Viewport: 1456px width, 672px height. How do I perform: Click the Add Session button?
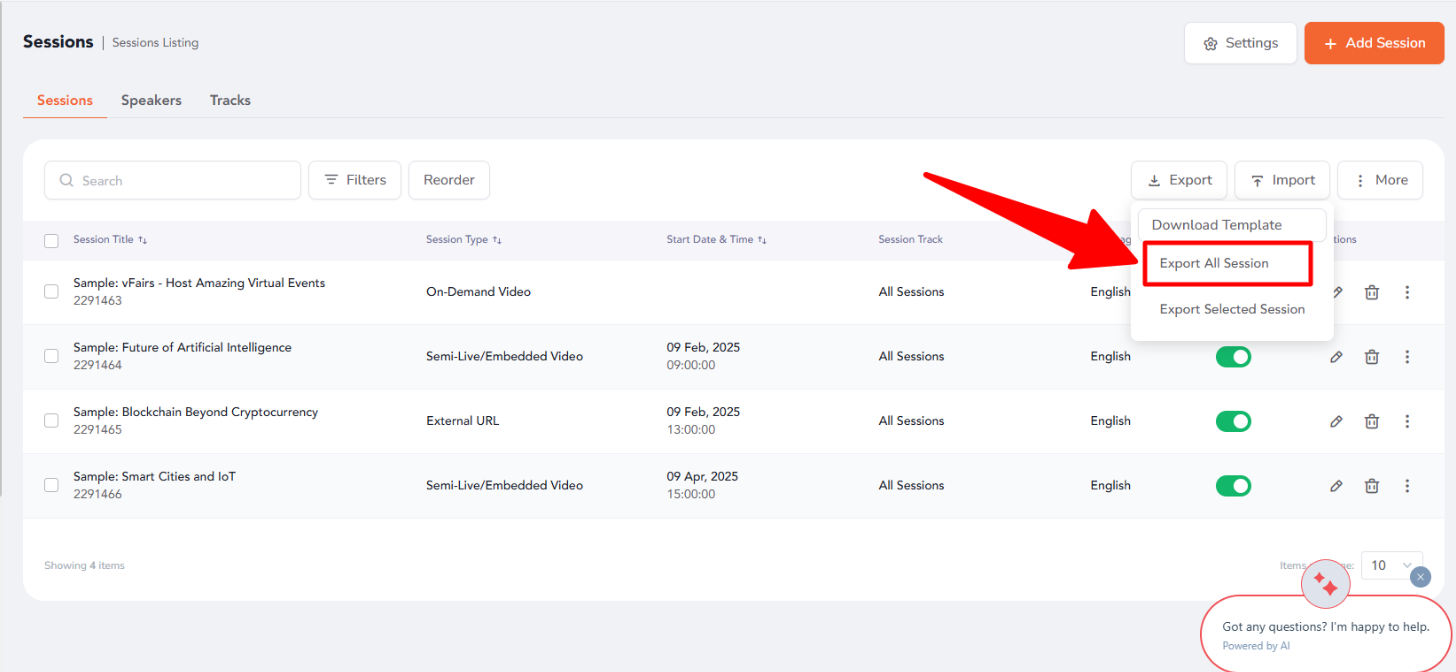[x=1373, y=43]
